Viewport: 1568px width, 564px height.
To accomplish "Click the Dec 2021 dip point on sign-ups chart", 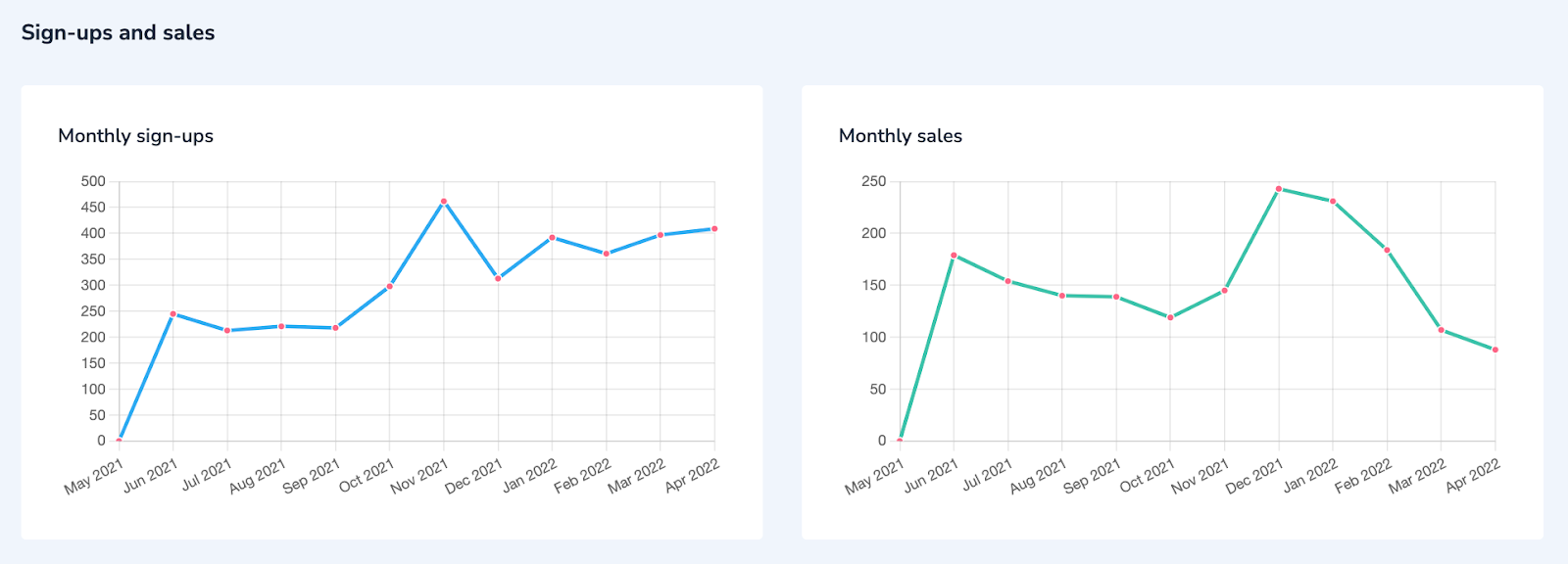I will pos(498,279).
